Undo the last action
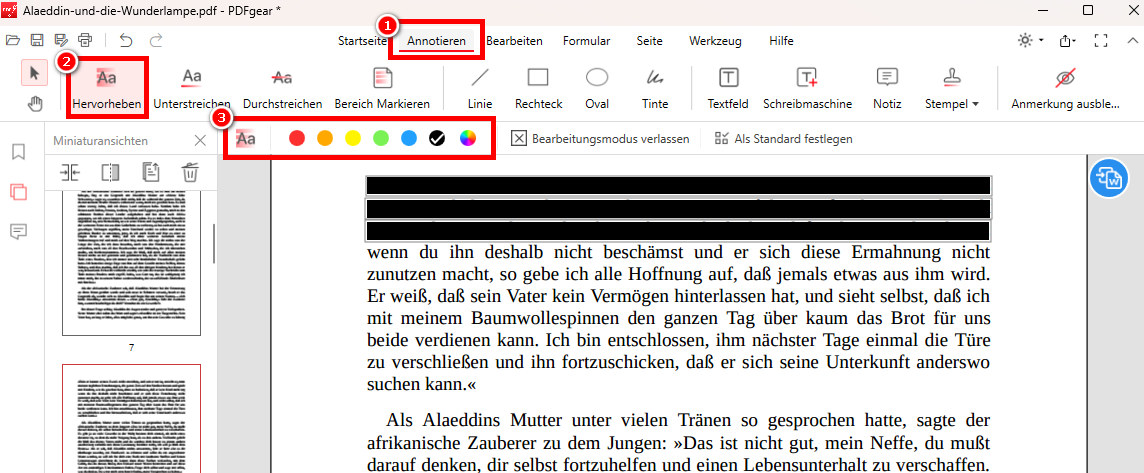The width and height of the screenshot is (1144, 473). click(x=126, y=41)
